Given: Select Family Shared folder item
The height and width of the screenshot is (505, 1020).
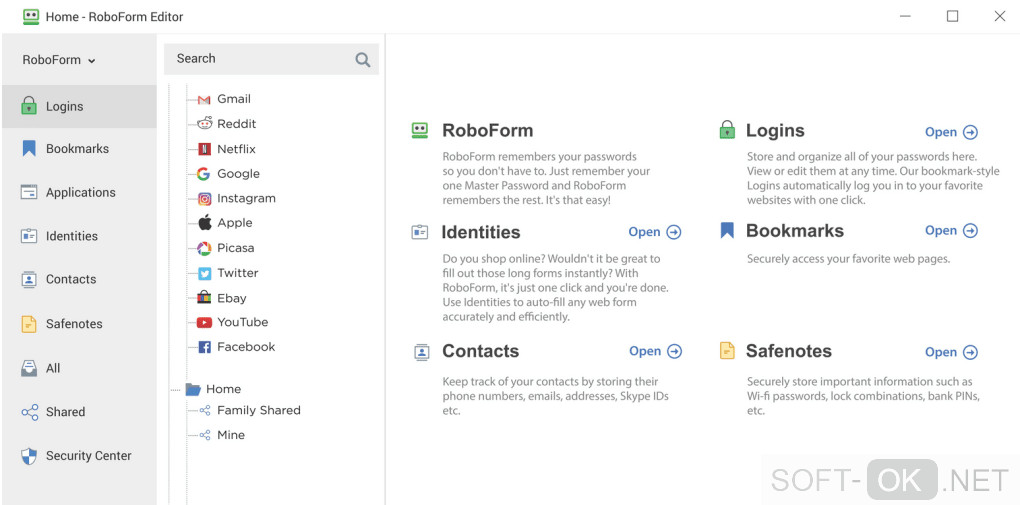Looking at the screenshot, I should coord(258,410).
